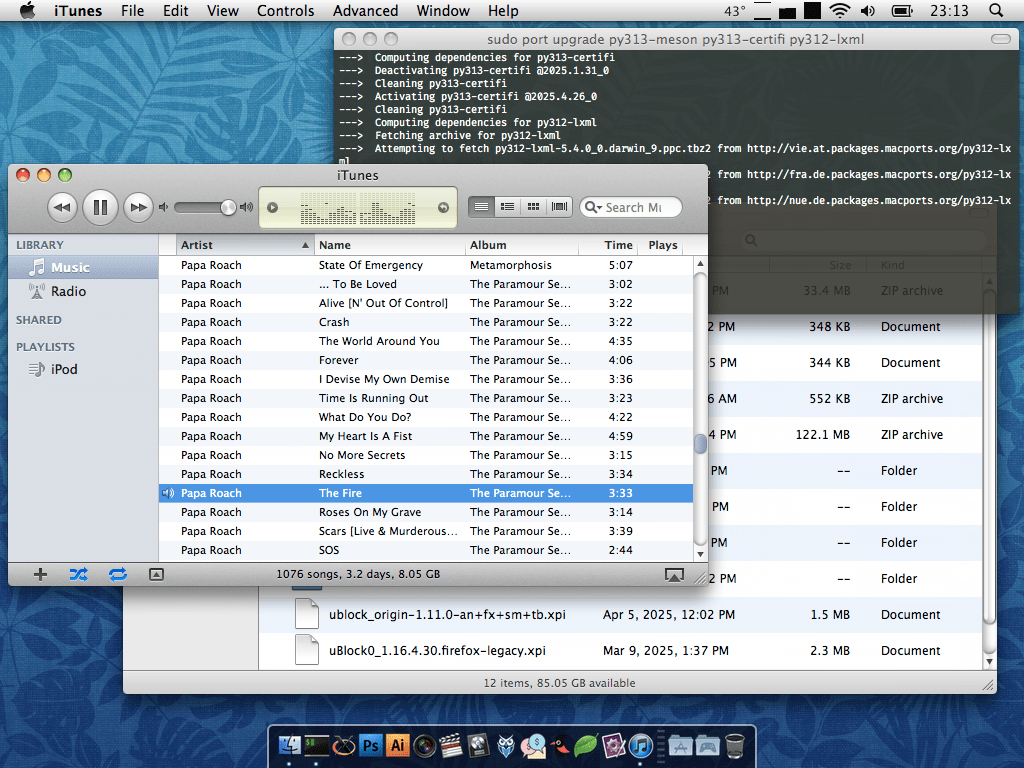Open the Advanced menu
Screen dimensions: 1024x768
365,11
